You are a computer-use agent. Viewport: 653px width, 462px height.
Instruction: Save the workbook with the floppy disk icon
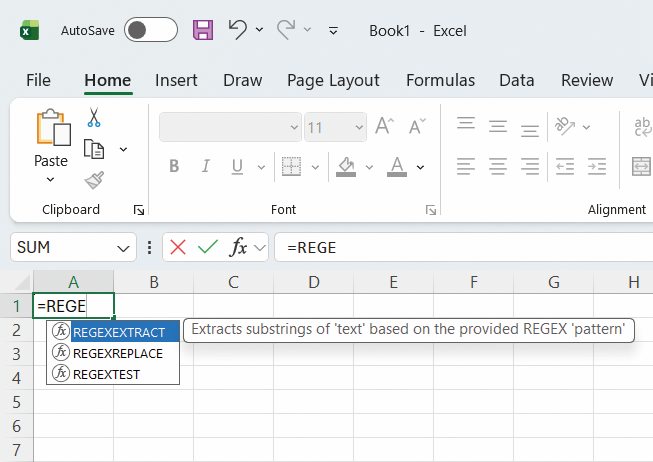pyautogui.click(x=203, y=30)
